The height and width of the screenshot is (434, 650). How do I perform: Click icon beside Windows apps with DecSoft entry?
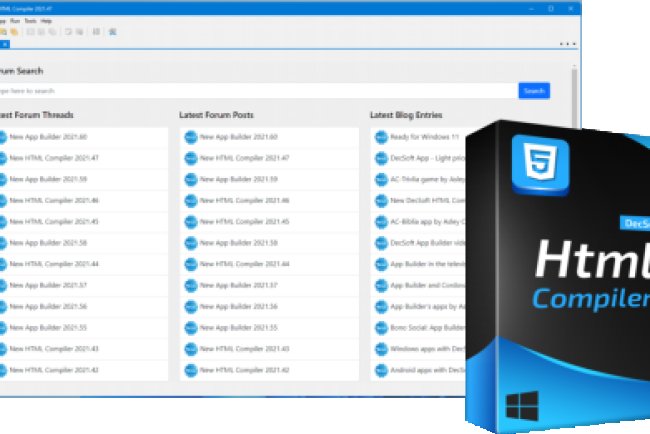coord(381,348)
